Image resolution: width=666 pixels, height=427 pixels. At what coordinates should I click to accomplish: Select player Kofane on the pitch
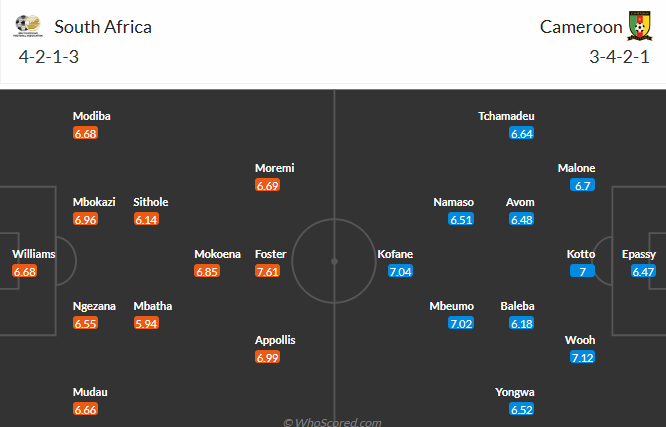pyautogui.click(x=395, y=254)
